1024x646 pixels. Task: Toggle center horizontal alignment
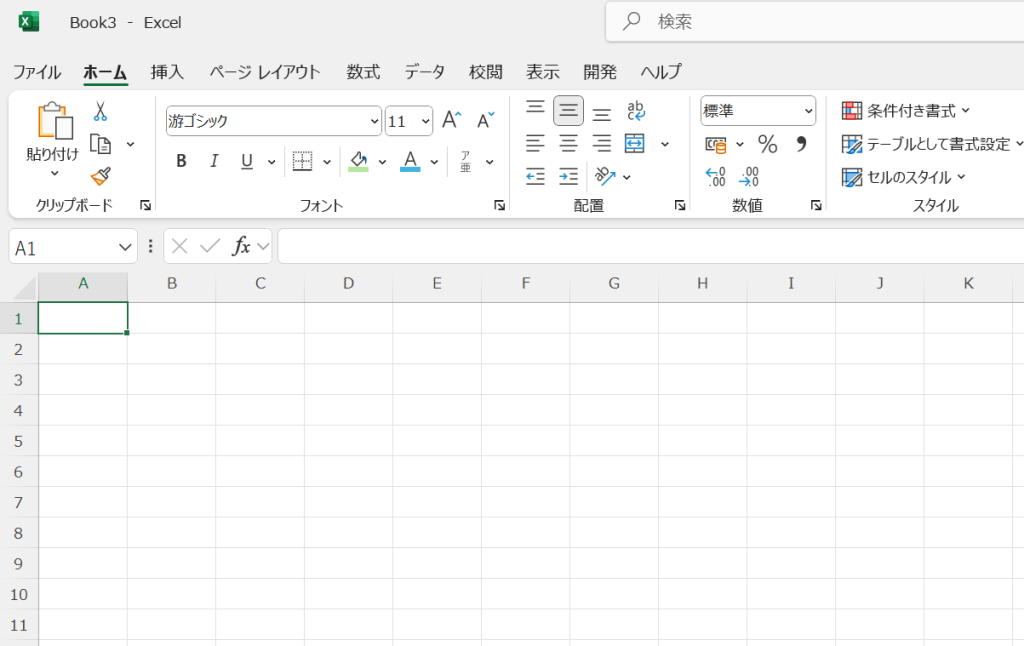tap(568, 144)
